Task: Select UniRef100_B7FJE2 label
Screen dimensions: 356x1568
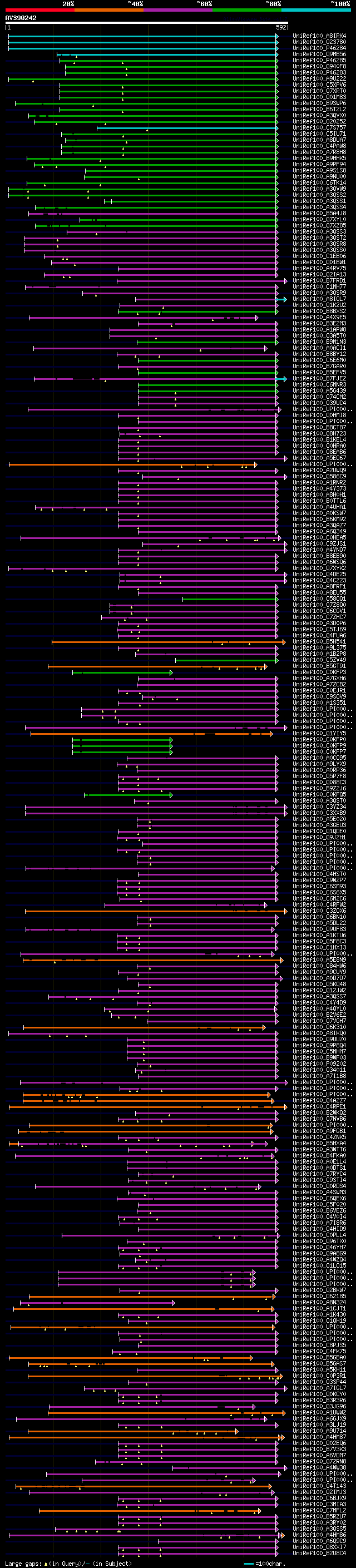Action: tap(319, 379)
